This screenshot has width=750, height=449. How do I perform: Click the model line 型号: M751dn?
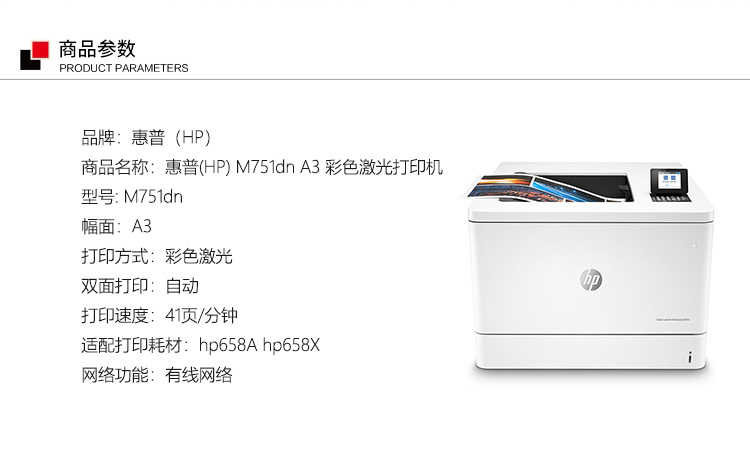coord(132,197)
